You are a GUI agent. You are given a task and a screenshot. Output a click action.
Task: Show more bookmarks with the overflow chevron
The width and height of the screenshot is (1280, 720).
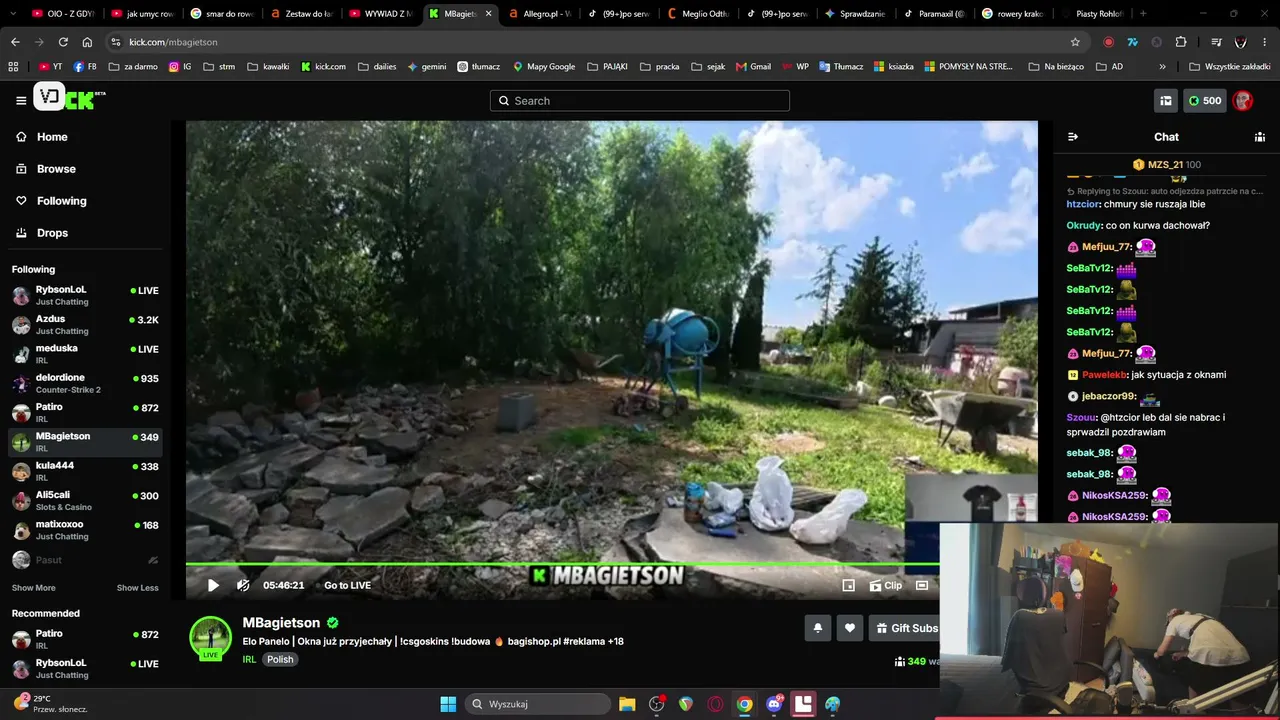[x=1162, y=67]
